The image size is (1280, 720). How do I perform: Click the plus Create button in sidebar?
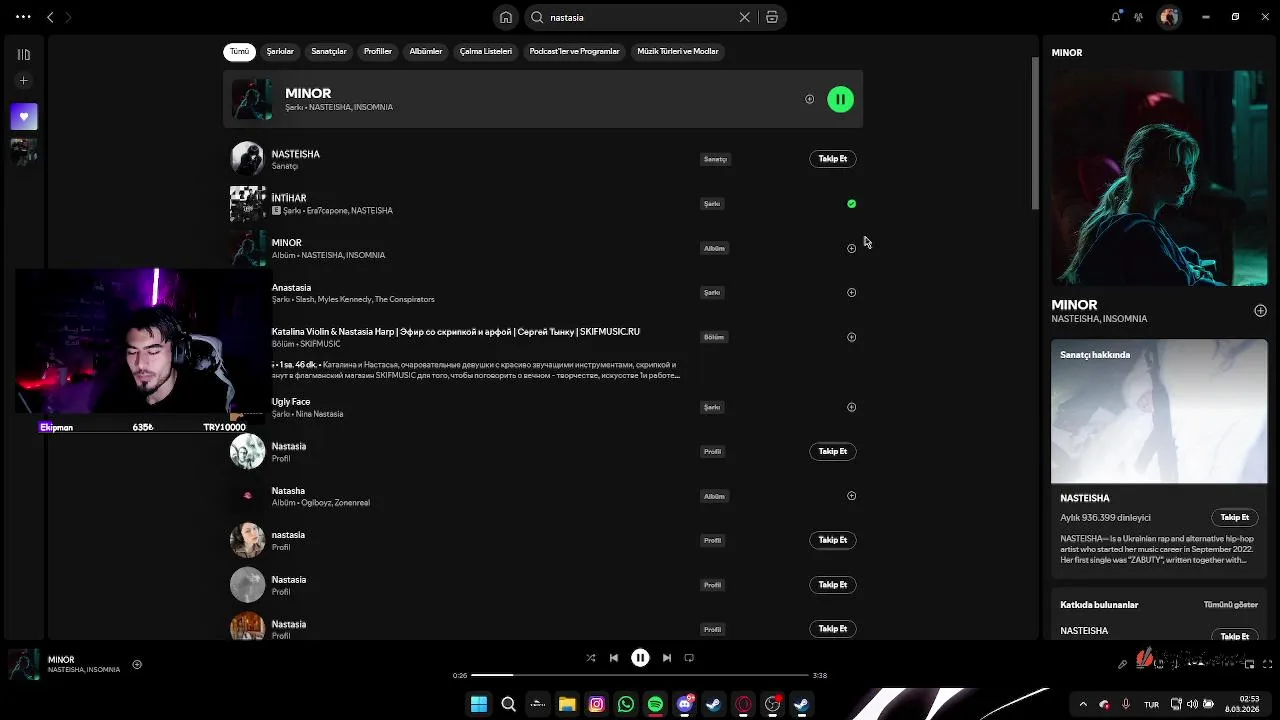(x=24, y=81)
